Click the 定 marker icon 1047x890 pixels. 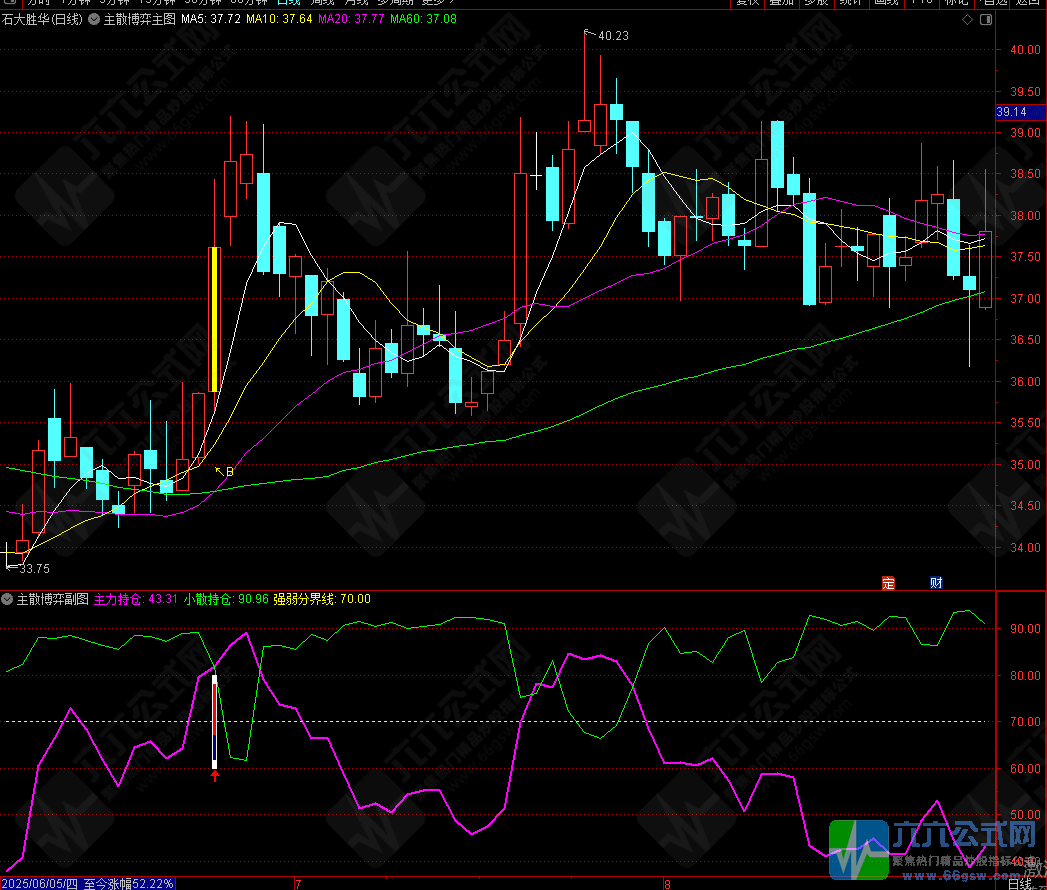888,583
